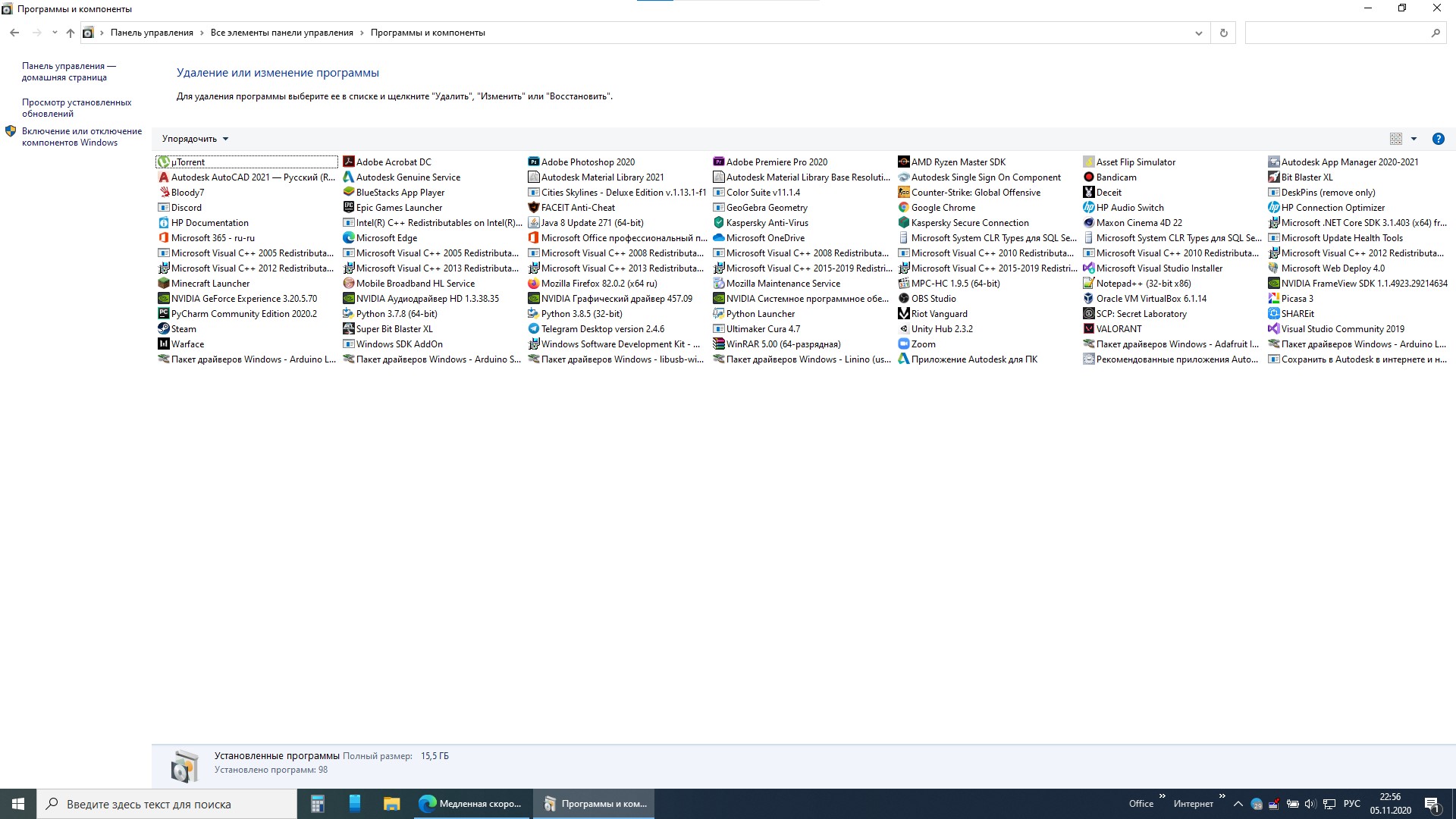Select the Zoom program icon
The height and width of the screenshot is (819, 1456).
point(903,344)
